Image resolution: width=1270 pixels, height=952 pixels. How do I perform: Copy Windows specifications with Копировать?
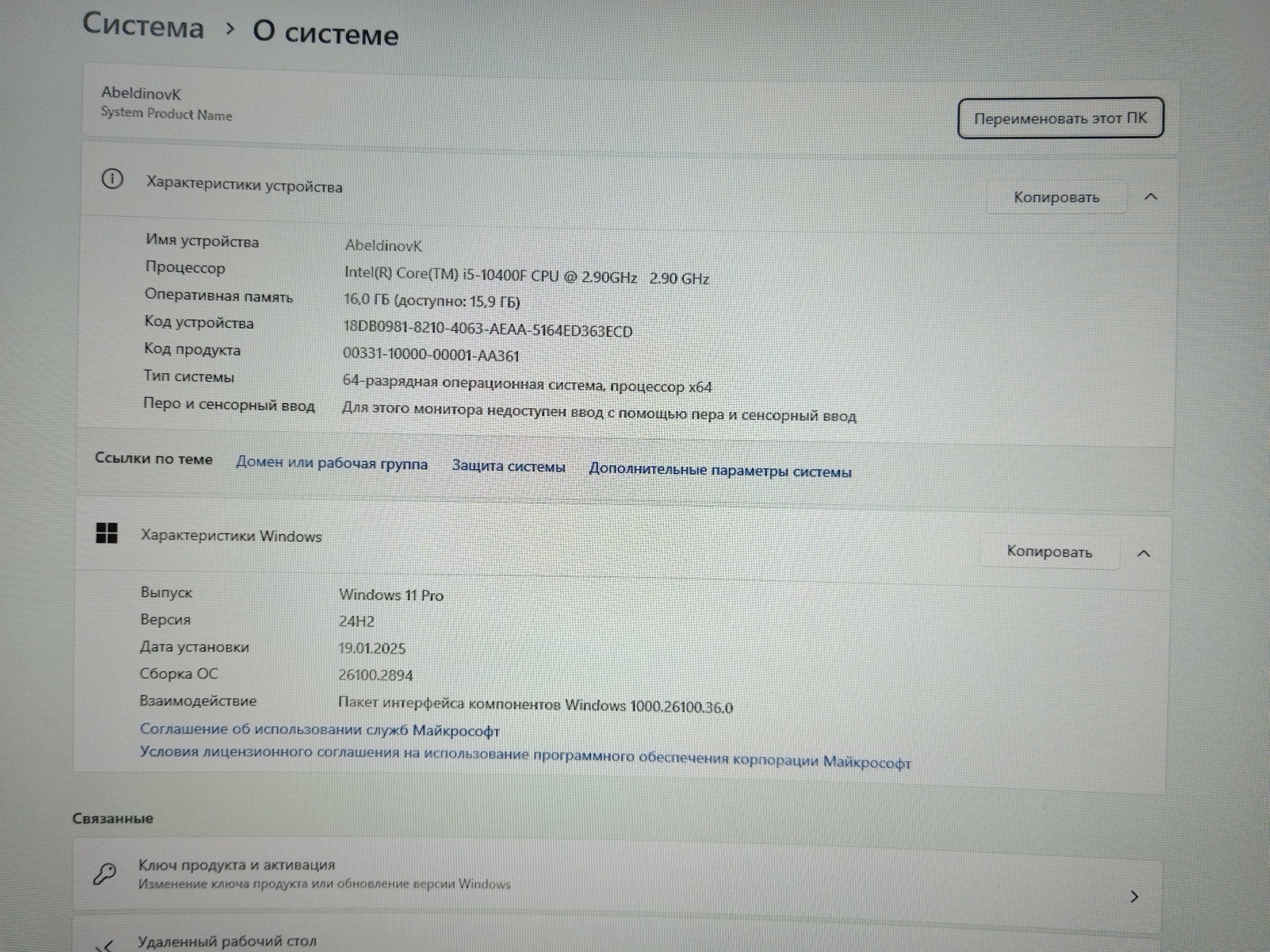tap(1049, 552)
